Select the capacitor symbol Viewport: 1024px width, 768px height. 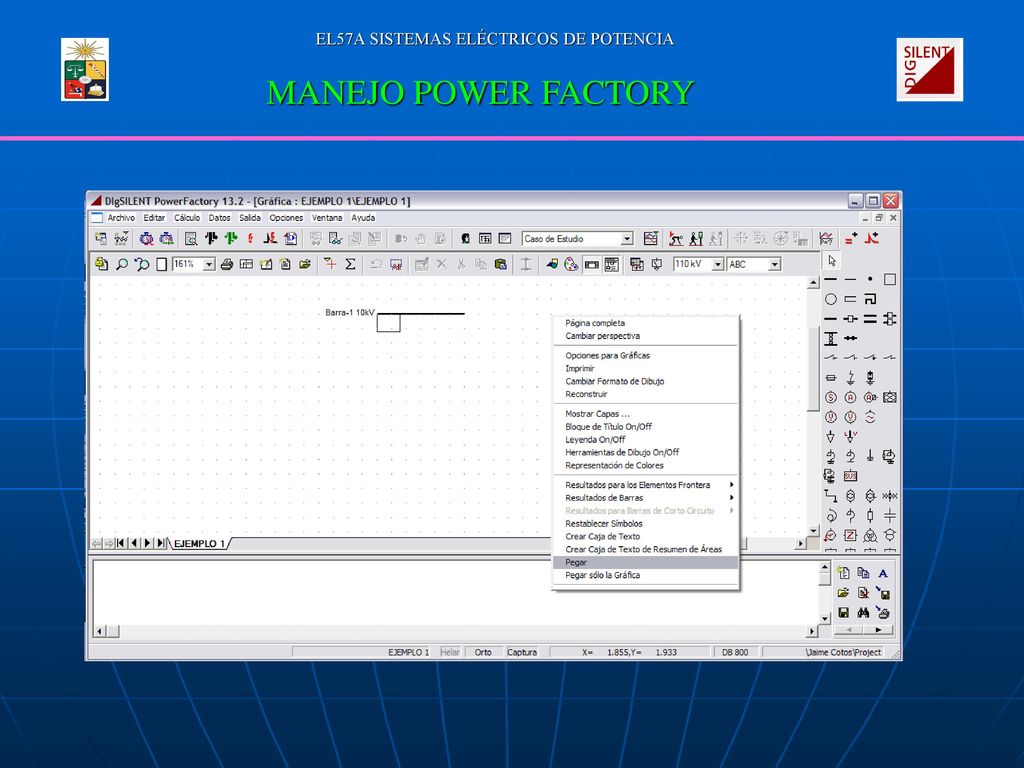pyautogui.click(x=889, y=516)
